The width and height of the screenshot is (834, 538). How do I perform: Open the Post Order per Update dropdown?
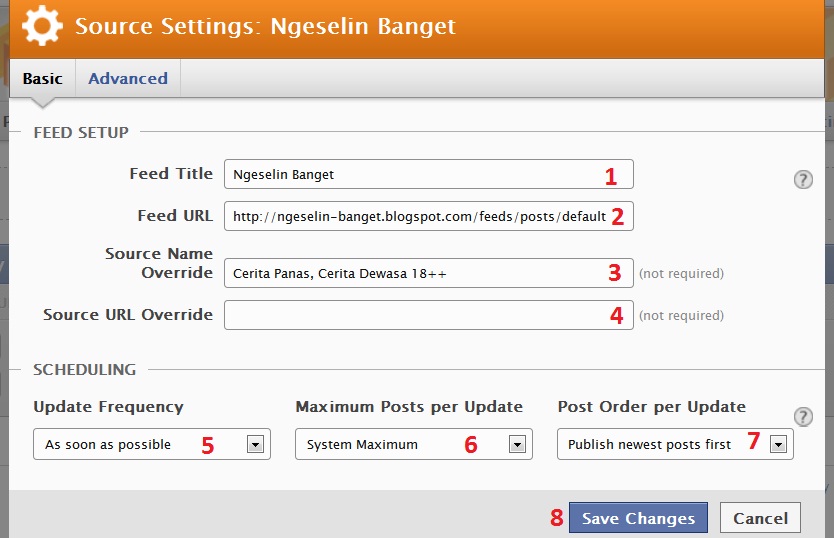pyautogui.click(x=675, y=444)
